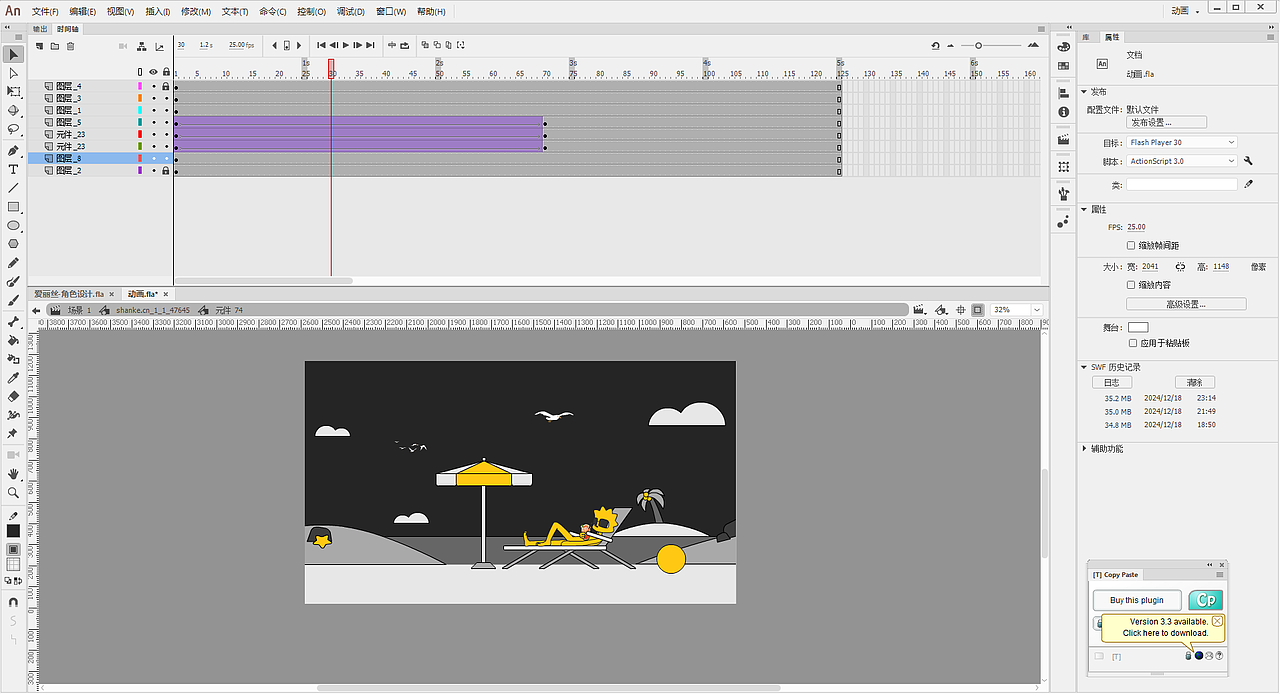This screenshot has width=1280, height=694.
Task: Click the stage color swatch
Action: click(x=1138, y=327)
